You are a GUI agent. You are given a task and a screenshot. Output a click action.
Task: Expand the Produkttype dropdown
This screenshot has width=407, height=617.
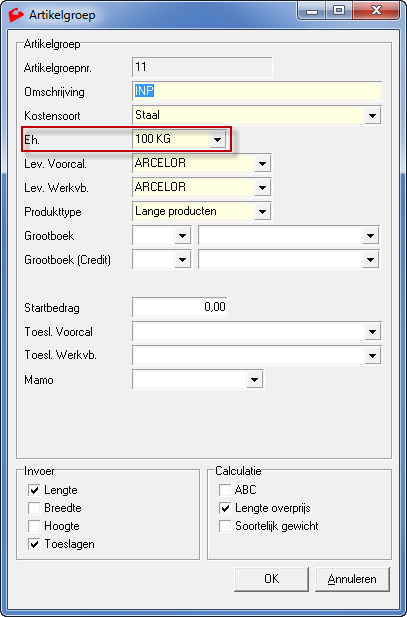pos(262,212)
